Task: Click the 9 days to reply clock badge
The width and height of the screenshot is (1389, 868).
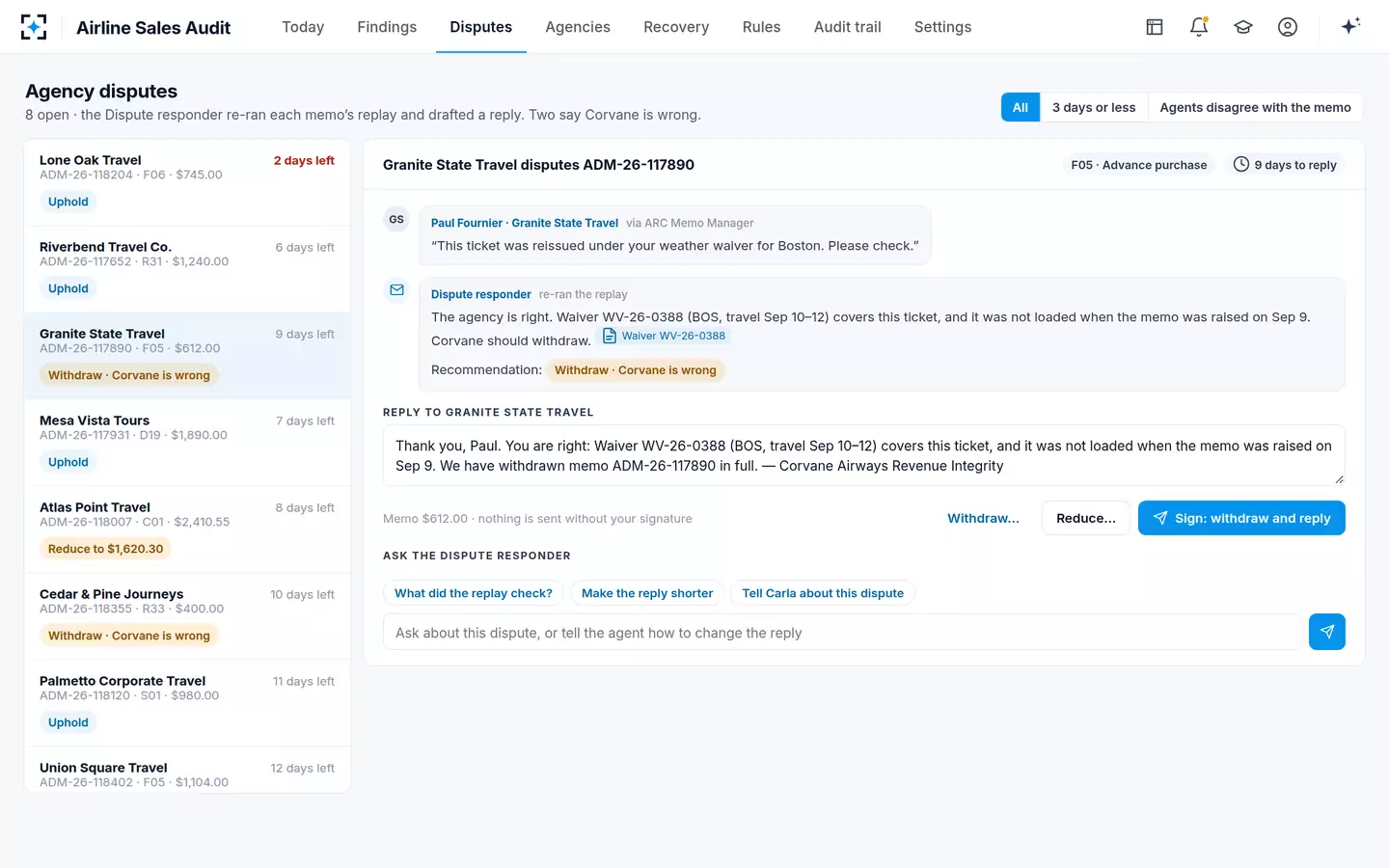Action: point(1286,165)
